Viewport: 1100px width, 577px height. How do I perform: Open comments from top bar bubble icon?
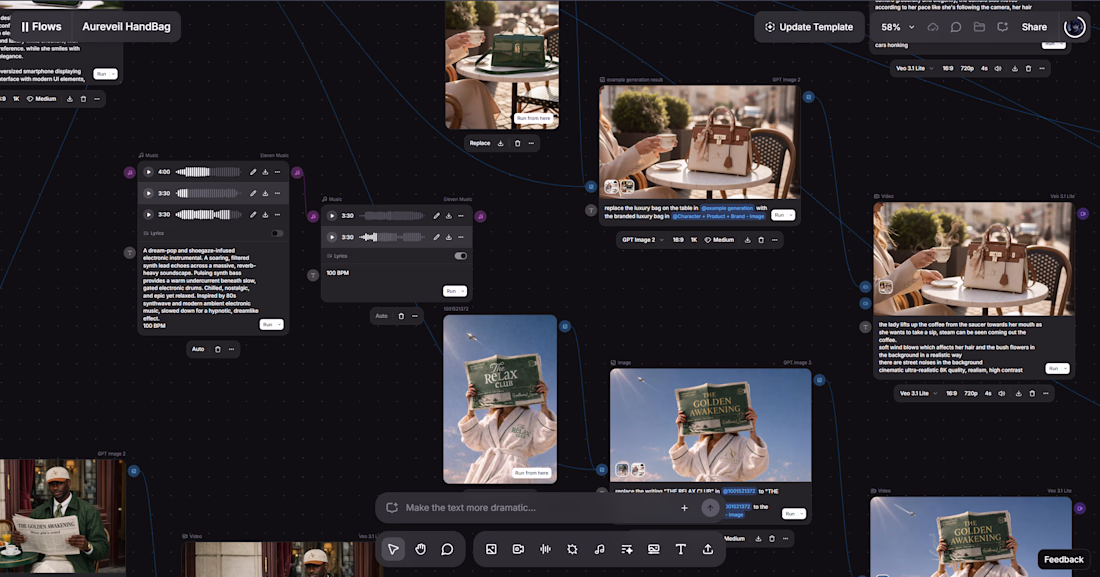[x=955, y=27]
